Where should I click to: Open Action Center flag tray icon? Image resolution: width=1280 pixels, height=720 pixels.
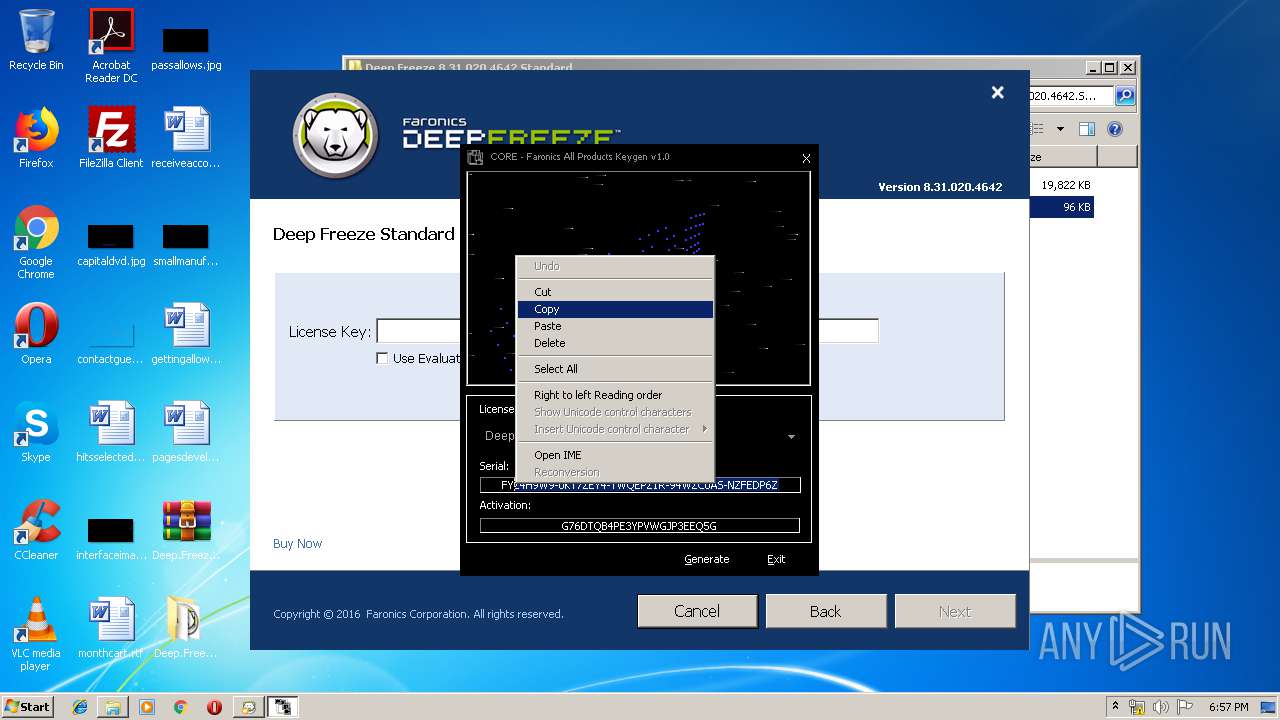1185,707
